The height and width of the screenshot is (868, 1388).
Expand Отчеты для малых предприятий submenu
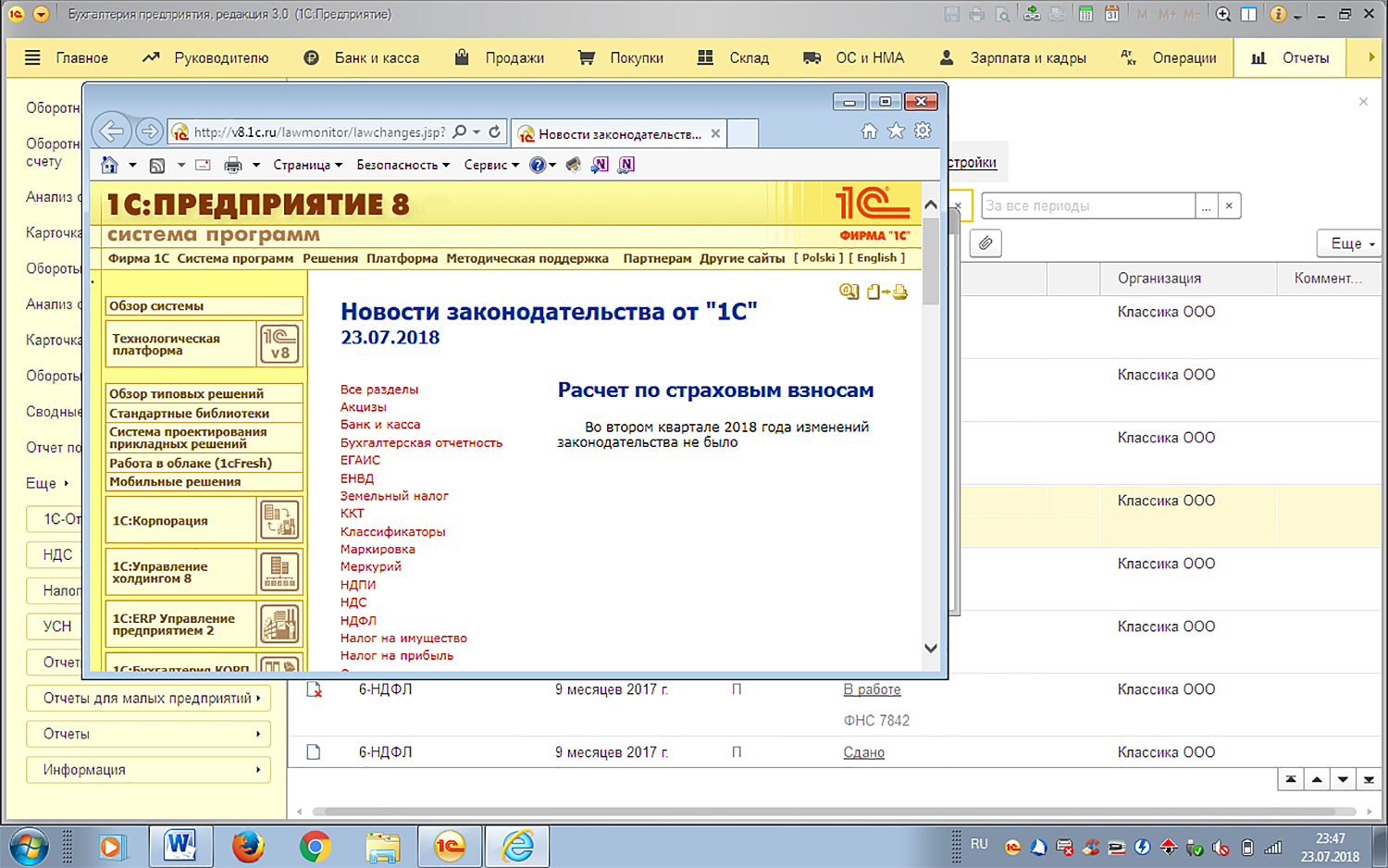[149, 698]
